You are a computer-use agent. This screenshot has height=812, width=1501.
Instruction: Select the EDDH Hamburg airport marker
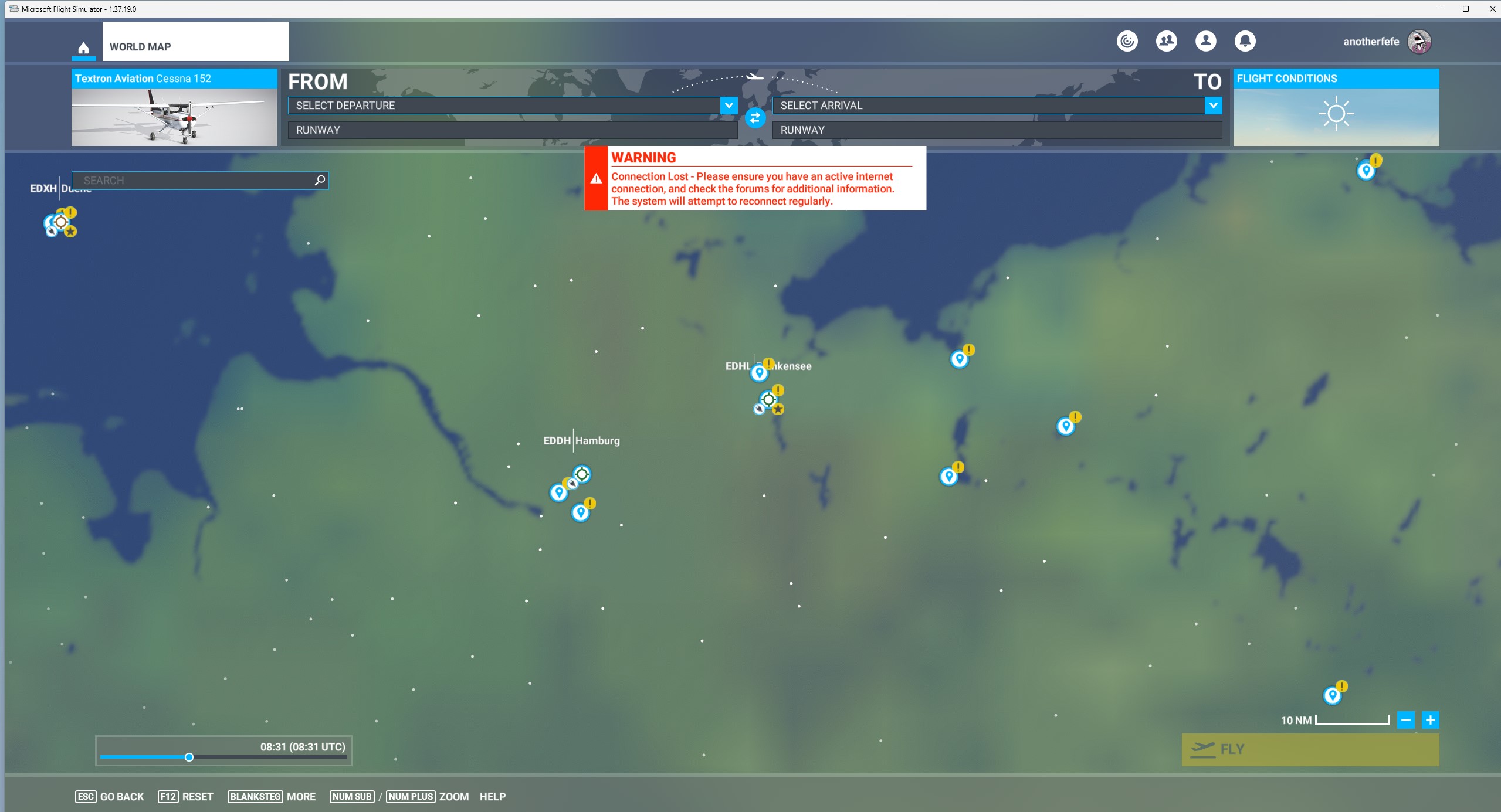pos(581,474)
